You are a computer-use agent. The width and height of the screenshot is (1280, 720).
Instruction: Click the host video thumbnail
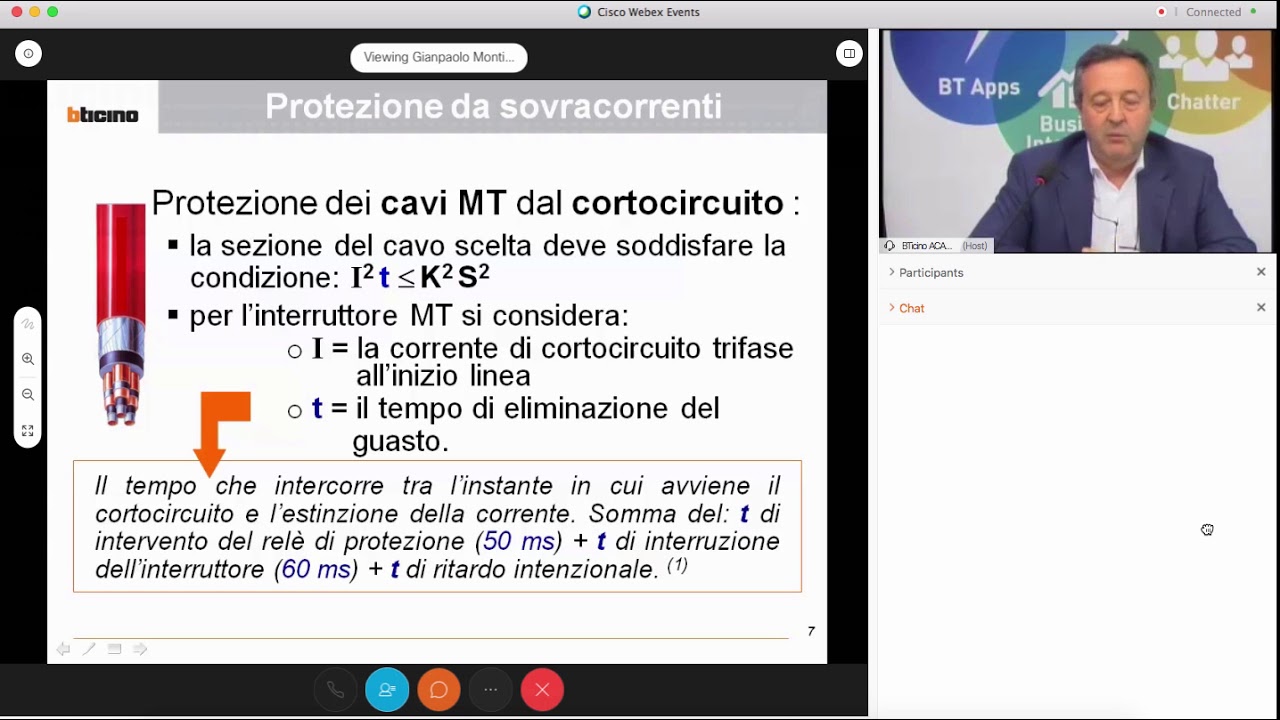point(1075,141)
